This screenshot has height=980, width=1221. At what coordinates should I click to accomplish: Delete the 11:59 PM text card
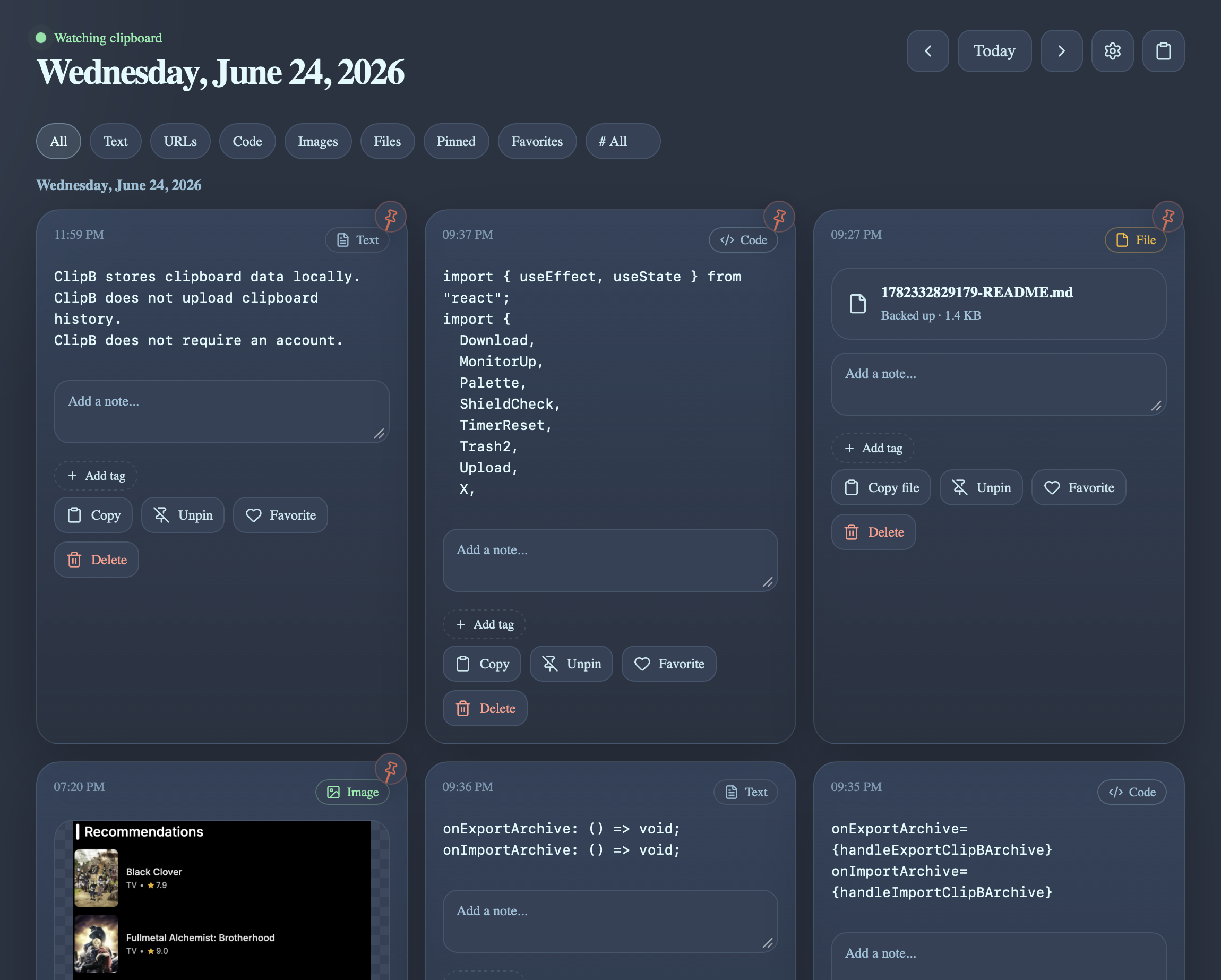coord(96,560)
